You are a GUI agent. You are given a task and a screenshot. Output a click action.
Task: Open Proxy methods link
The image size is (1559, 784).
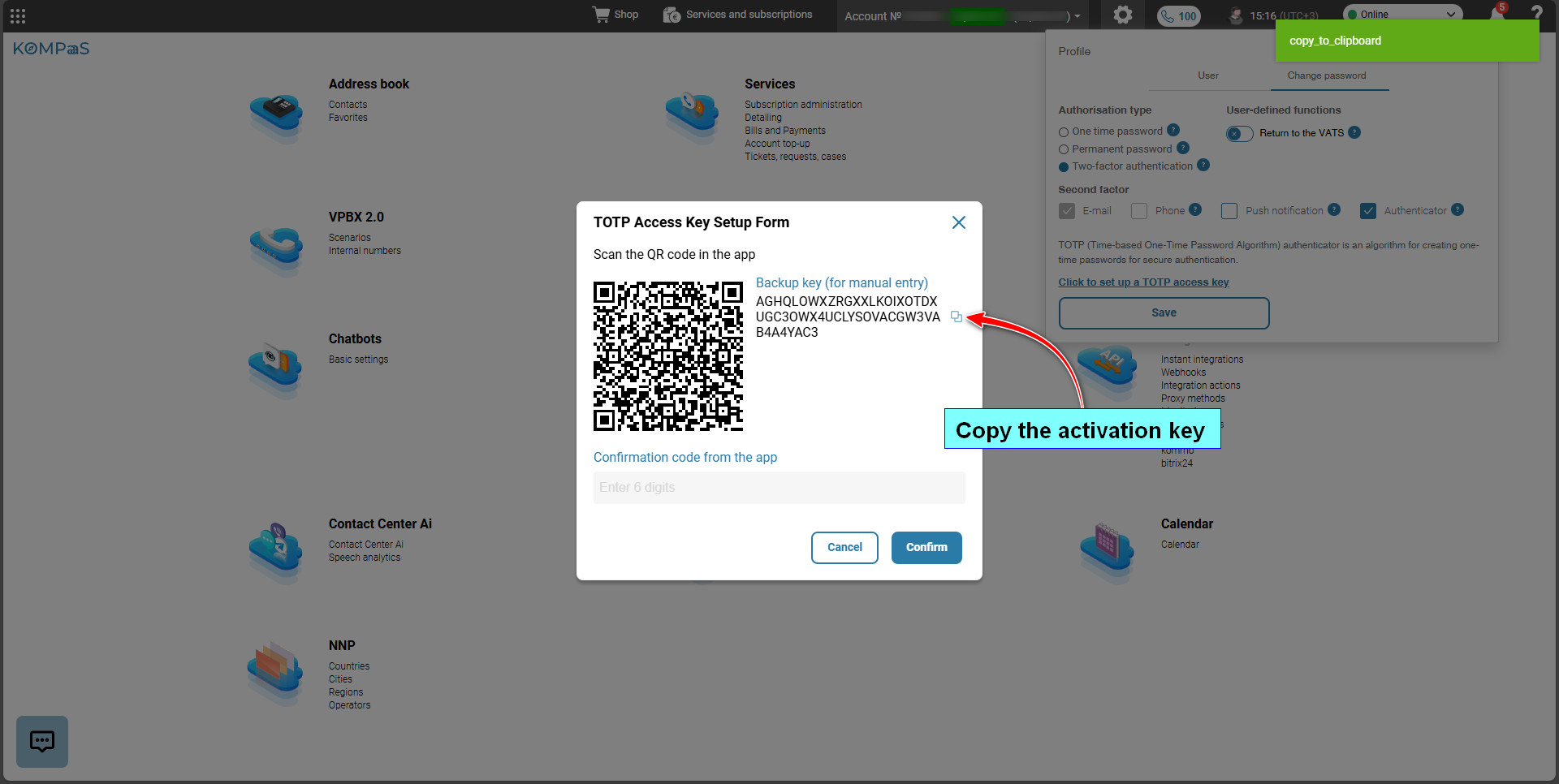(1193, 398)
